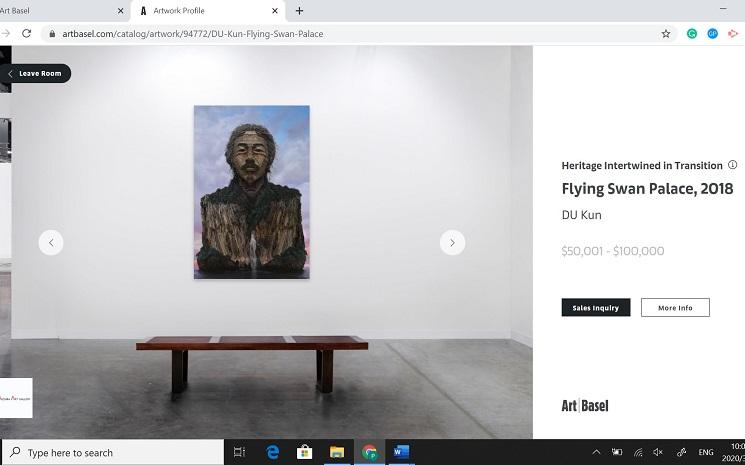Open More Info about the artwork
This screenshot has width=745, height=465.
coord(675,308)
